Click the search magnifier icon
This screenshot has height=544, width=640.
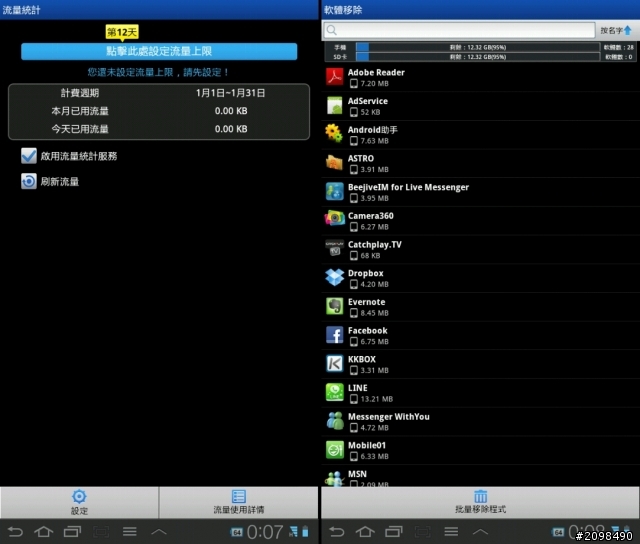[332, 30]
